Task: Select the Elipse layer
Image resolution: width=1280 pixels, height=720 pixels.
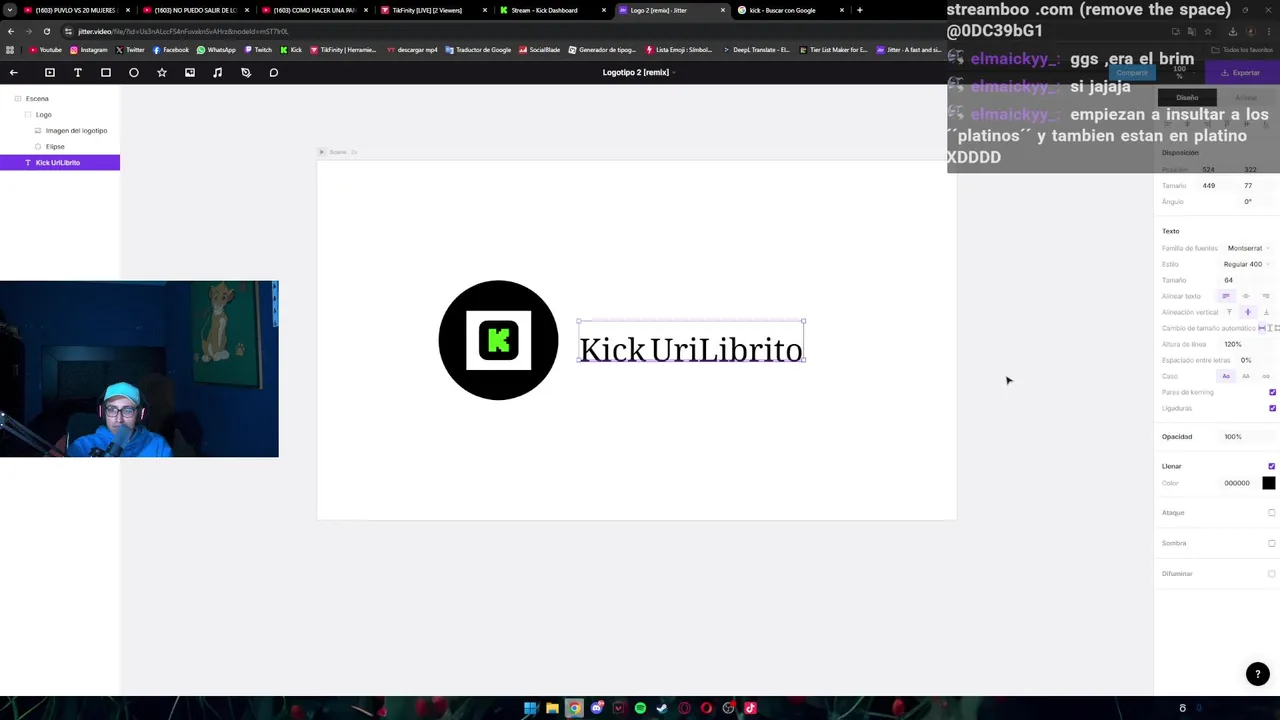Action: (60, 146)
